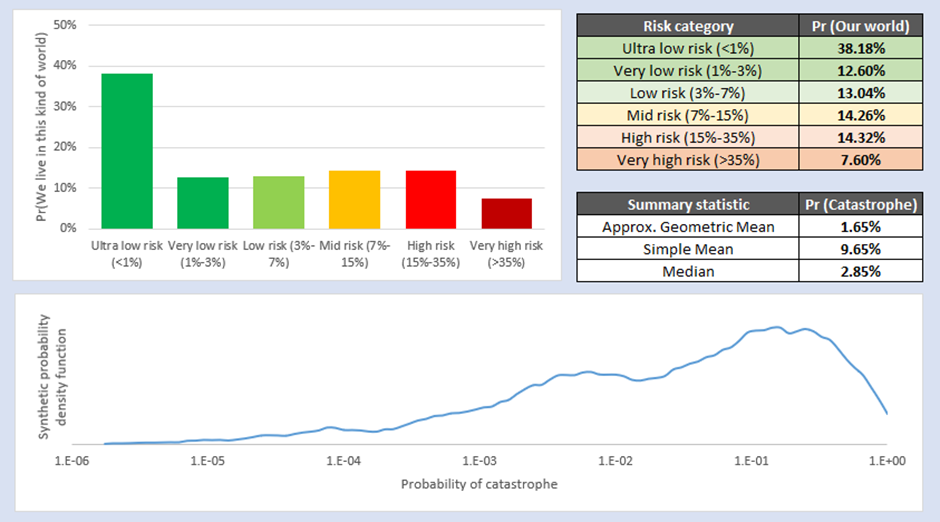The height and width of the screenshot is (522, 940).
Task: Select the Very high risk (>35%) table cell
Action: pyautogui.click(x=688, y=158)
